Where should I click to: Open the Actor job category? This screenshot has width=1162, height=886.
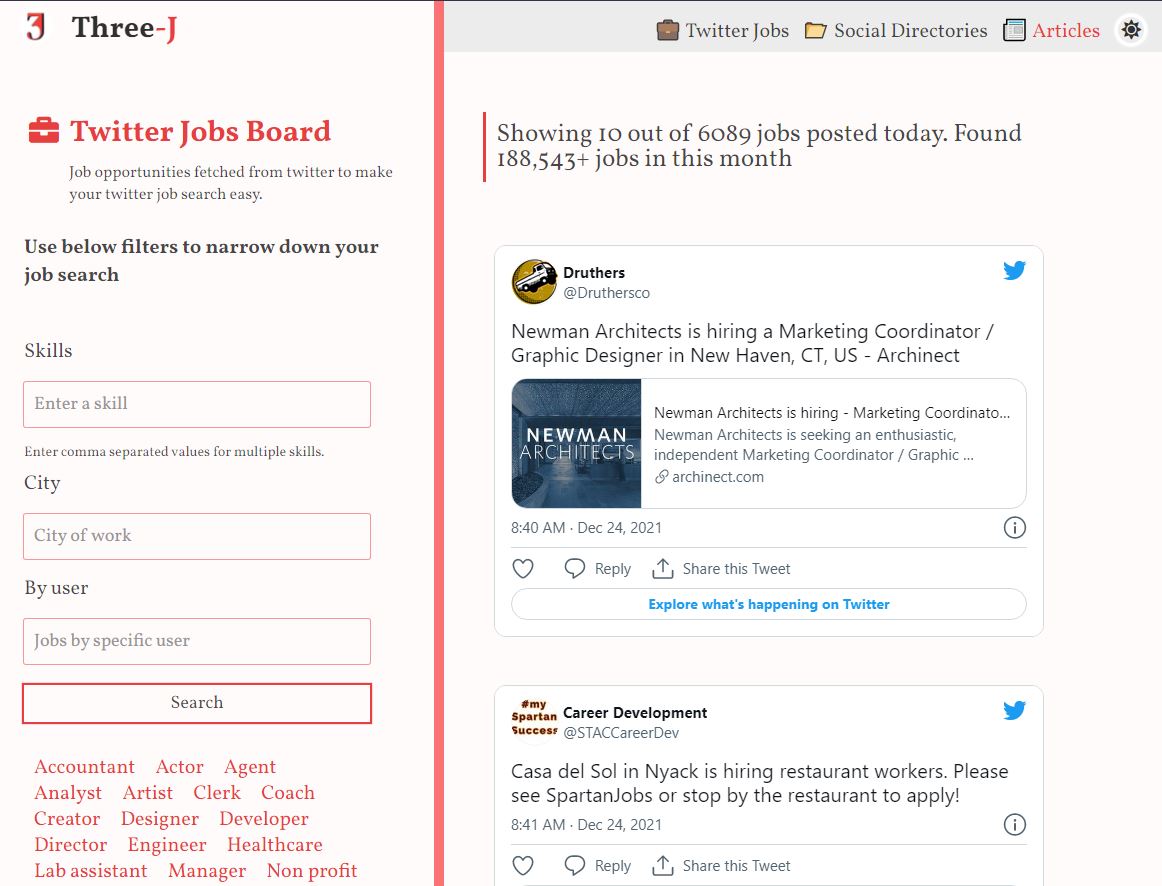coord(179,767)
